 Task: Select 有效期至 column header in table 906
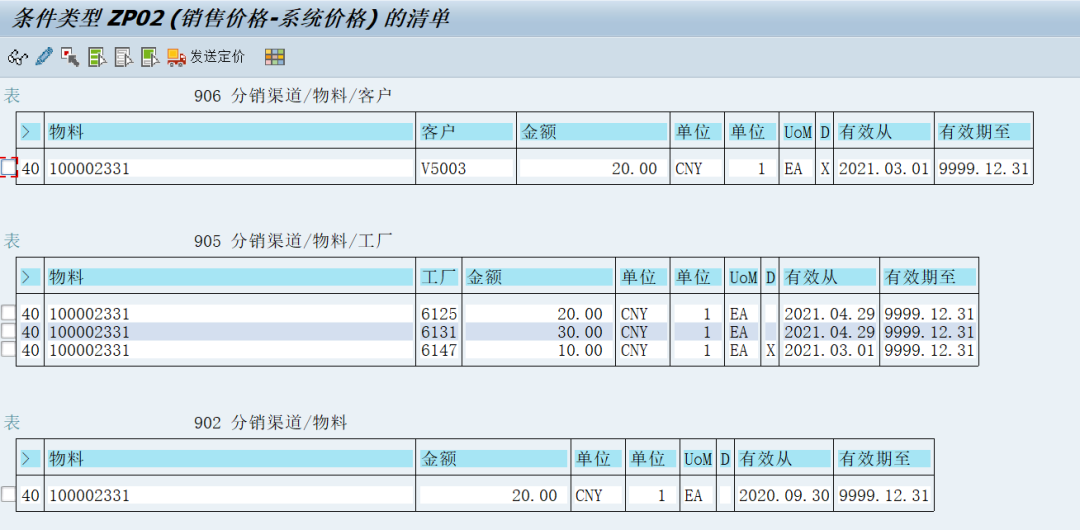(984, 132)
